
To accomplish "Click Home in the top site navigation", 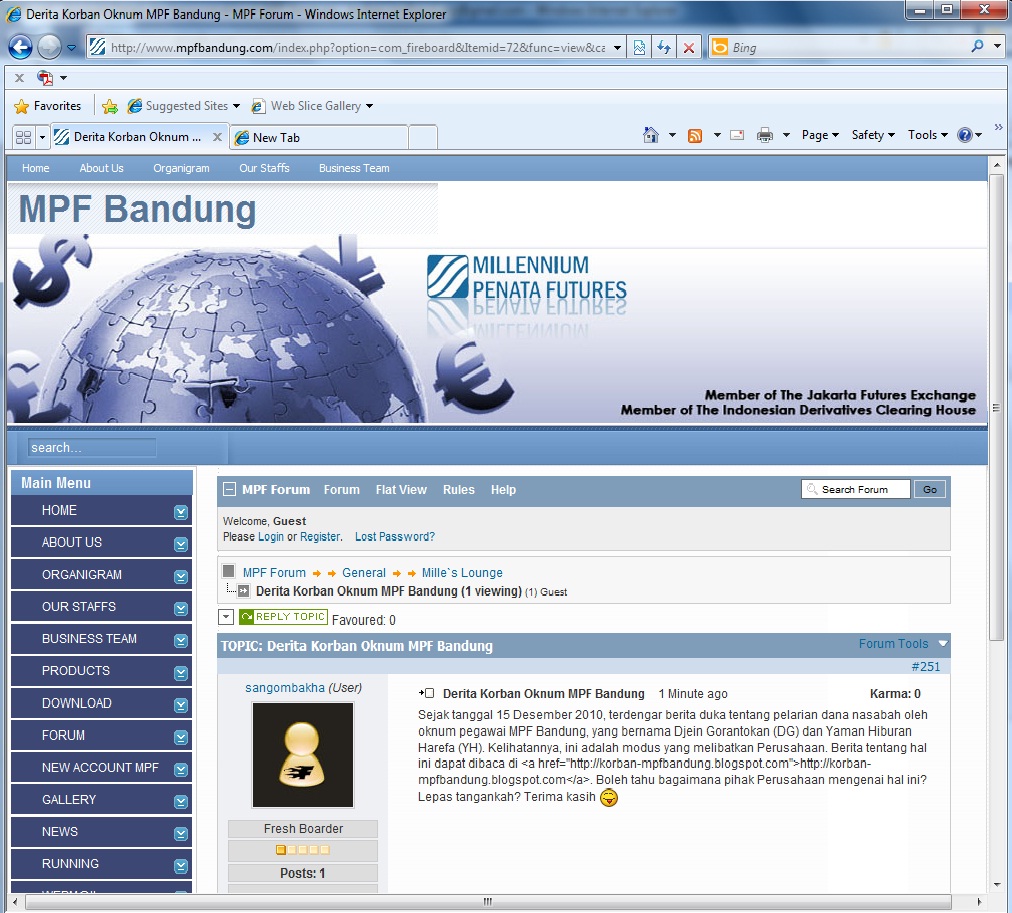I will pos(35,168).
